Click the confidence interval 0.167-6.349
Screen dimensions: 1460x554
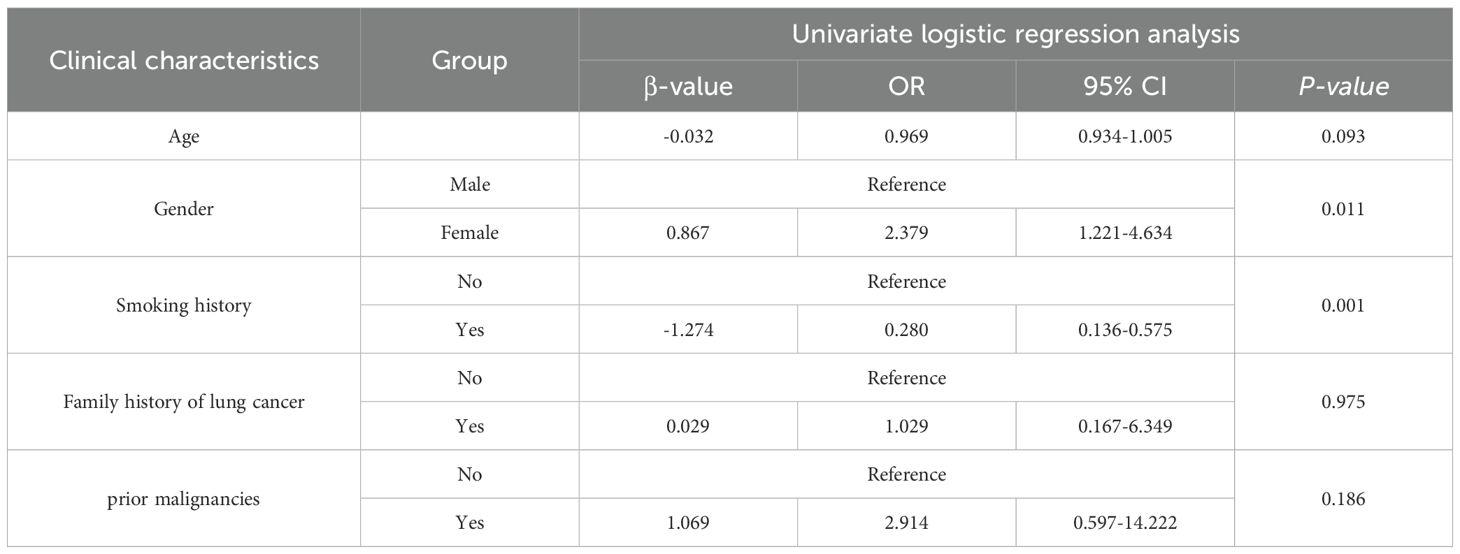1124,426
